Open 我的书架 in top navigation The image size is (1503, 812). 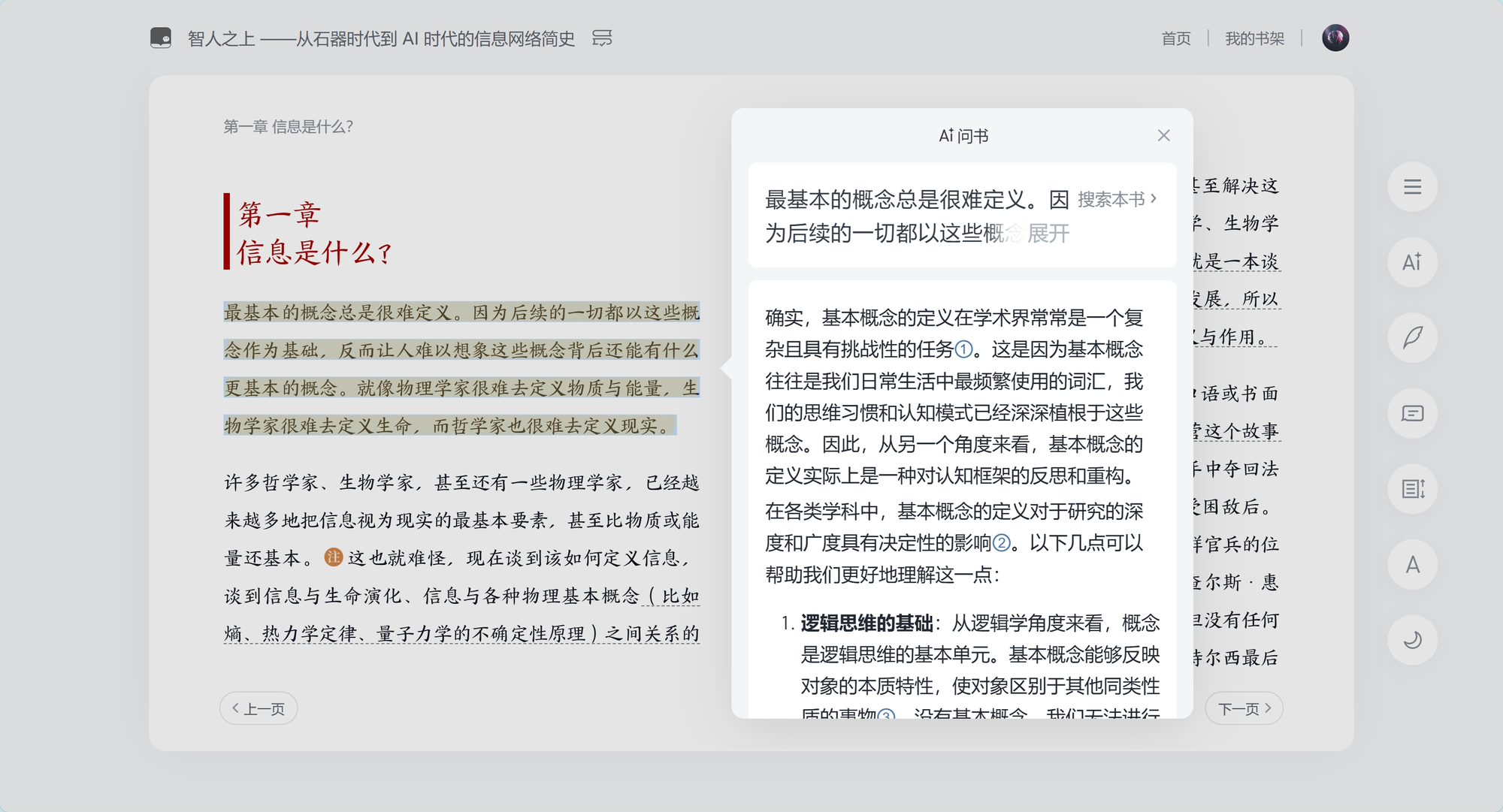pos(1254,38)
